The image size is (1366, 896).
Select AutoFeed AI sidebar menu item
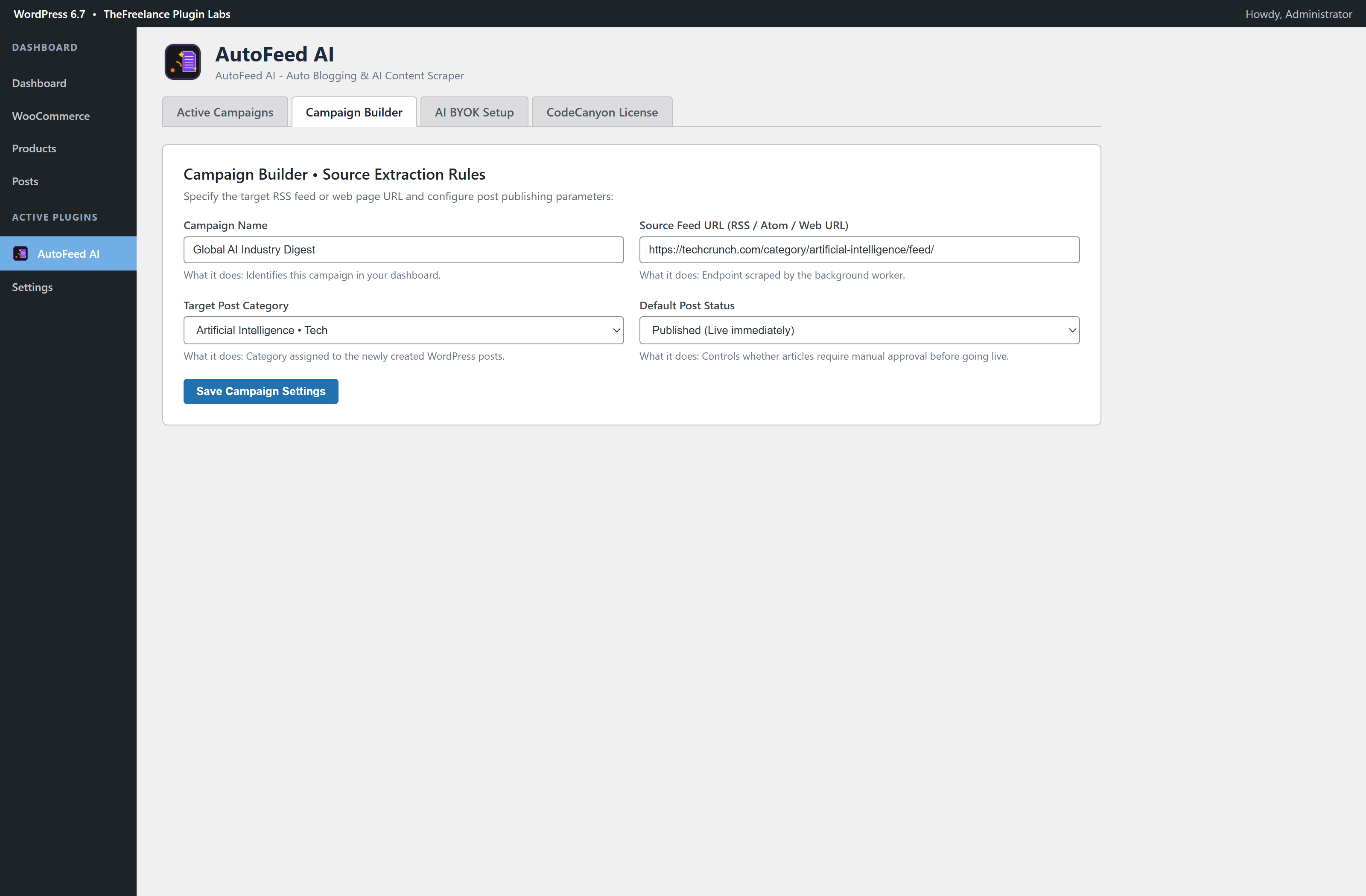(x=68, y=253)
